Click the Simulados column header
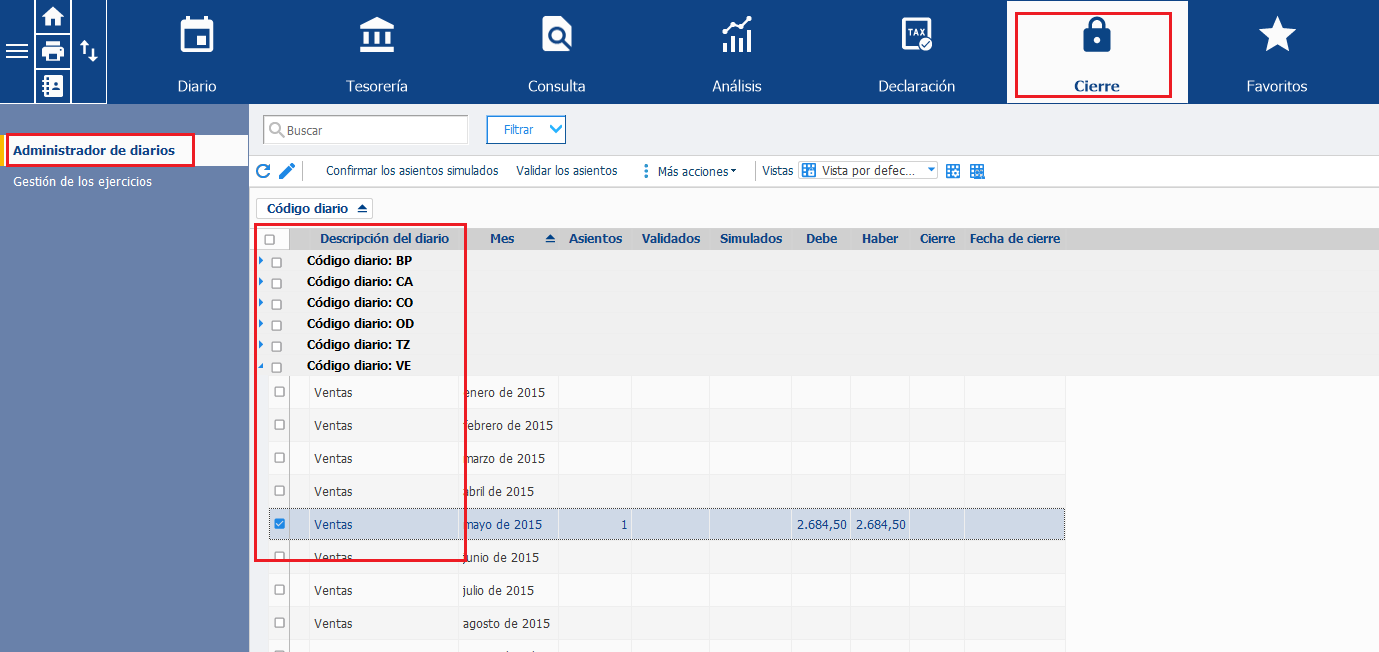Image resolution: width=1379 pixels, height=652 pixels. coord(751,239)
